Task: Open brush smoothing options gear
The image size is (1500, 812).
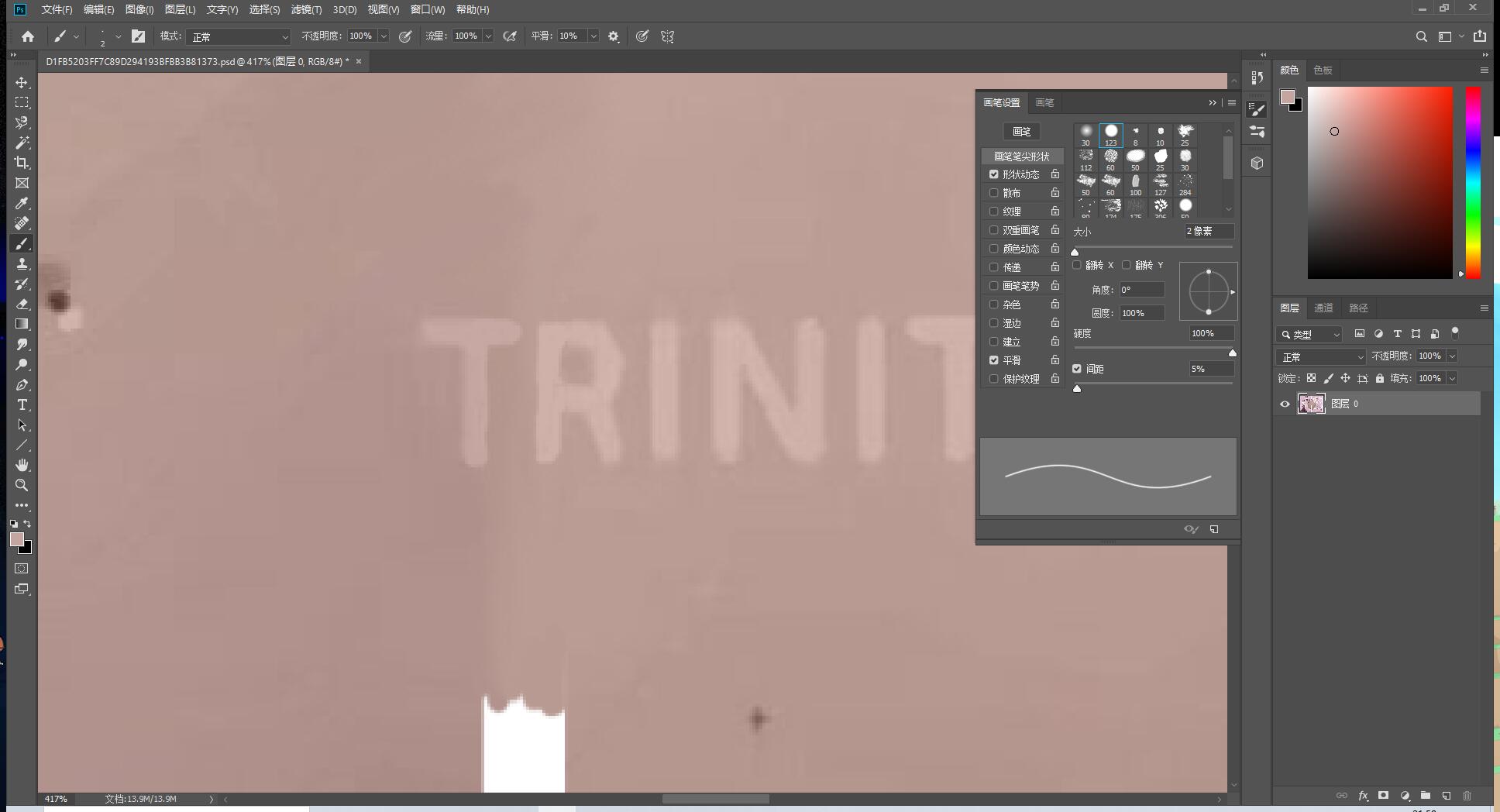Action: (614, 36)
